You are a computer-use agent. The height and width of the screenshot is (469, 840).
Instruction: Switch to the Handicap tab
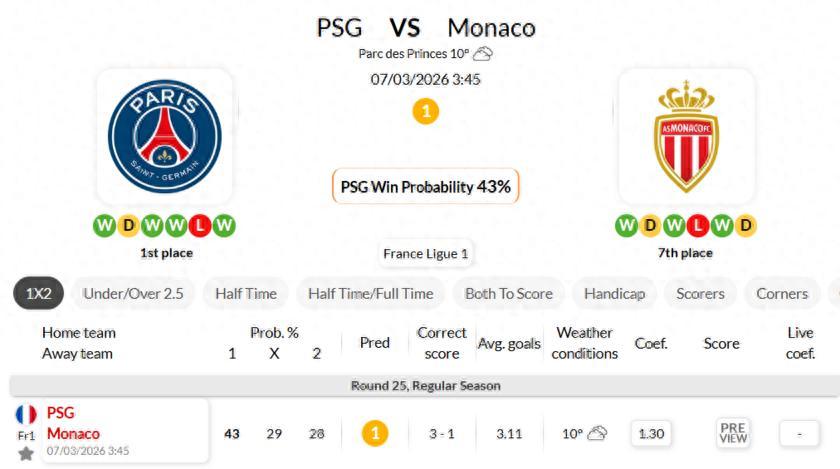click(x=614, y=294)
